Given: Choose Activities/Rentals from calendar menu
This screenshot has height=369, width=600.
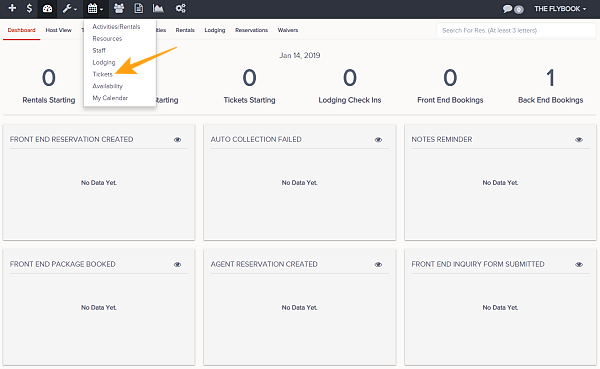Looking at the screenshot, I should click(x=116, y=27).
